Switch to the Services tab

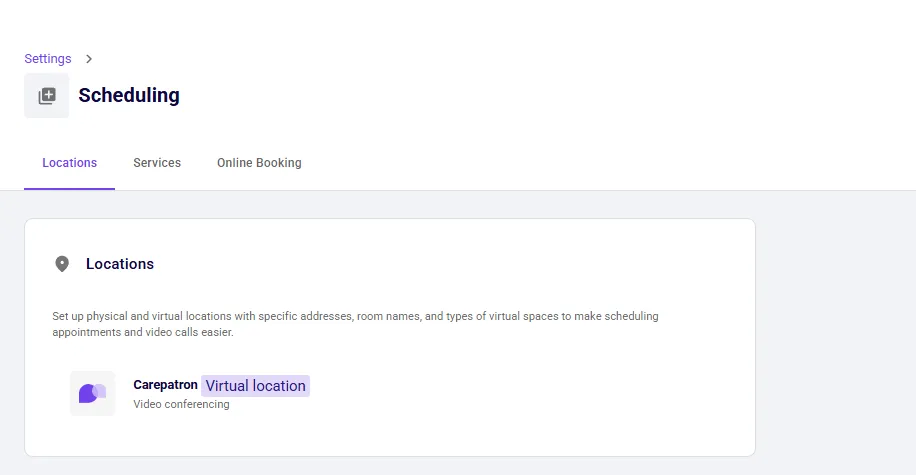(x=157, y=163)
